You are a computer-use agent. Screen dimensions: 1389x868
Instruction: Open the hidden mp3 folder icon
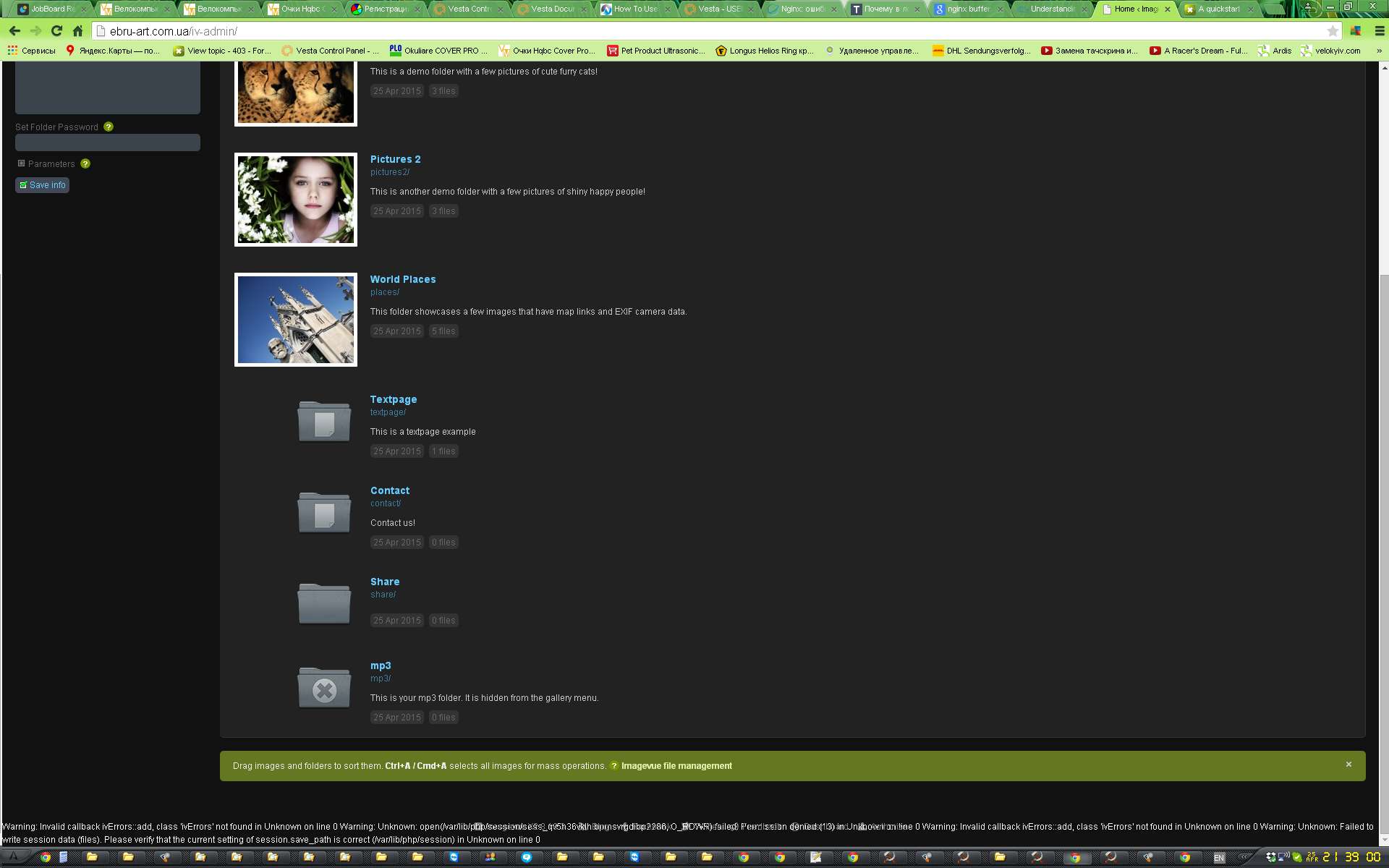point(324,686)
